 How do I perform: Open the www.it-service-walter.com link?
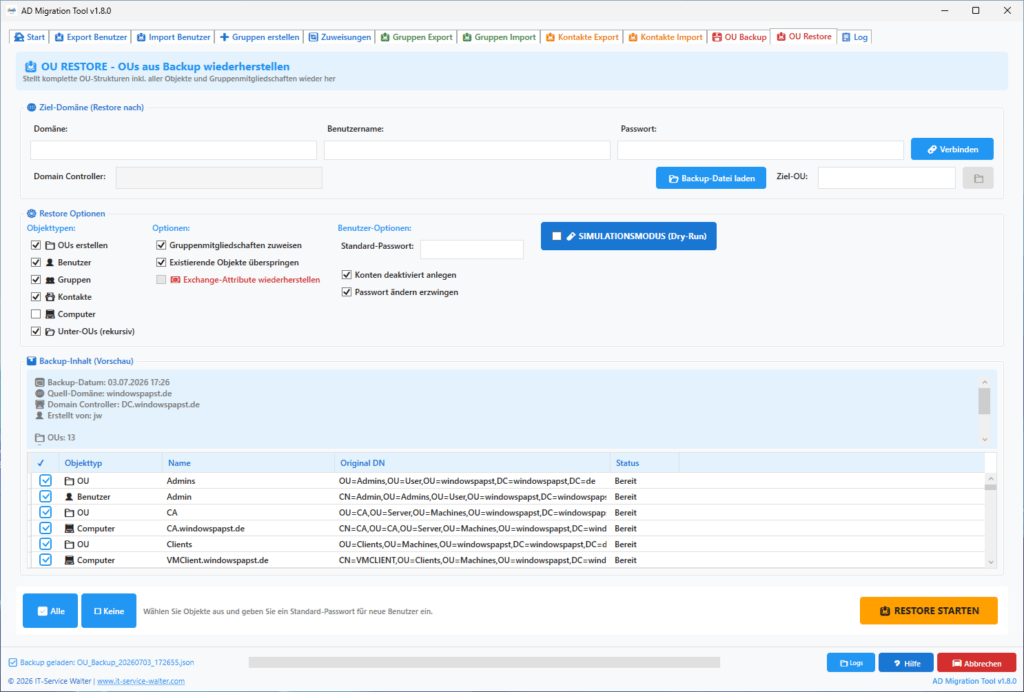click(x=141, y=681)
